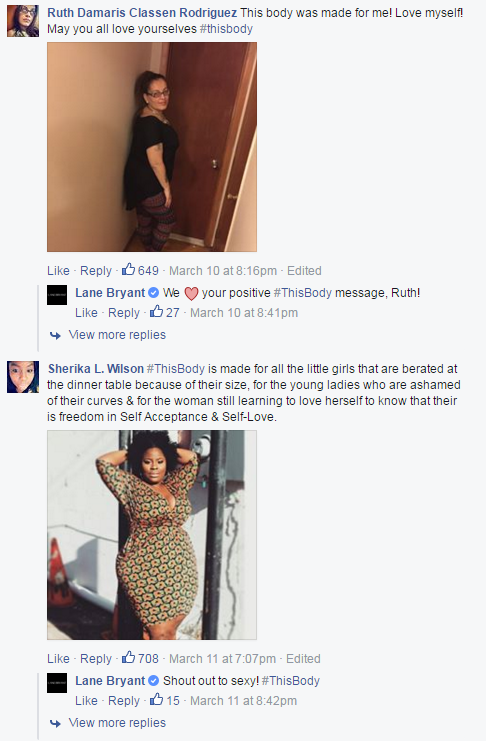Open Sherika's photo in patterned dress
Viewport: 486px width, 741px height.
click(x=152, y=535)
